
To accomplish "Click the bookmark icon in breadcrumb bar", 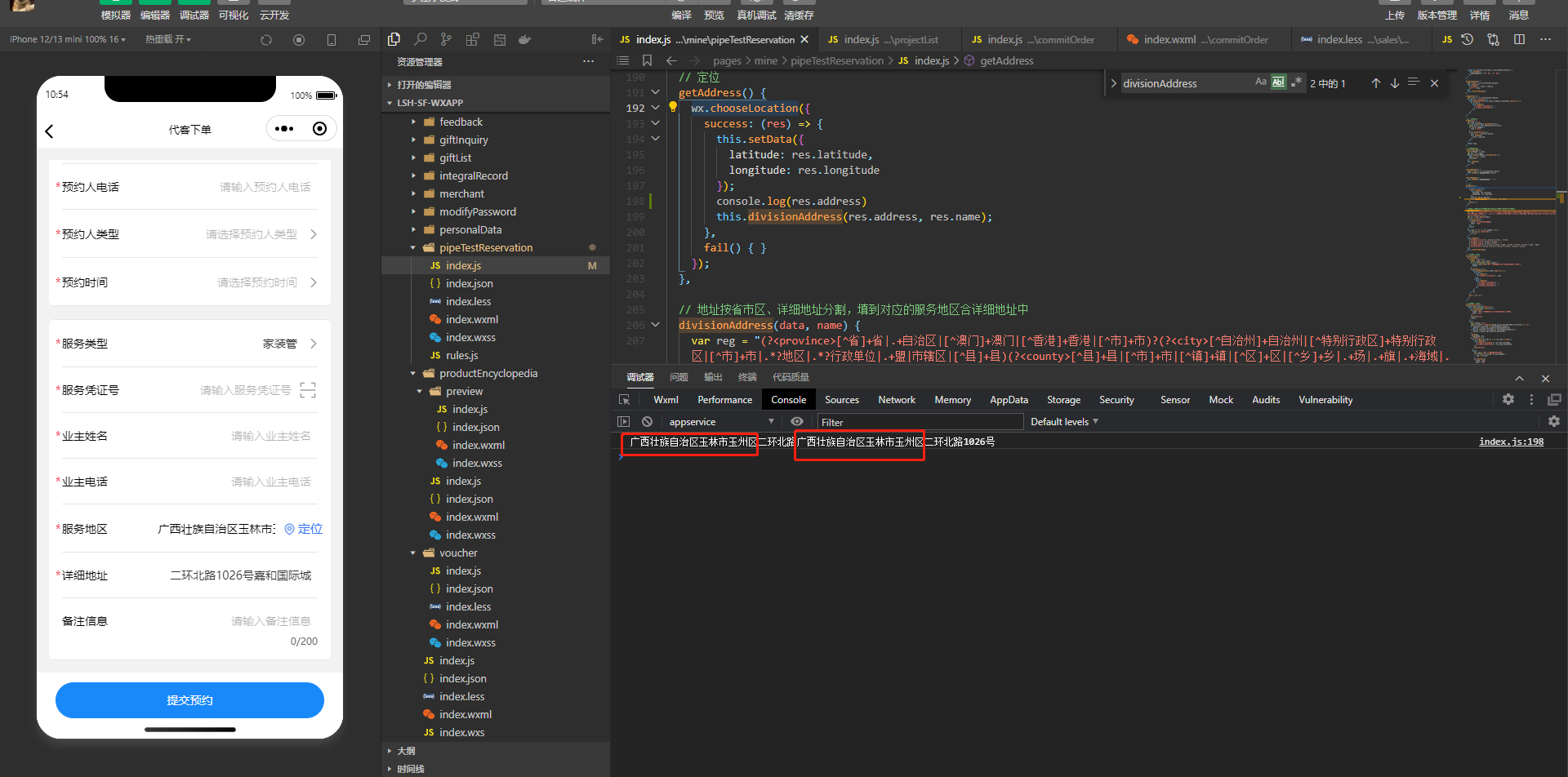I will tap(647, 60).
